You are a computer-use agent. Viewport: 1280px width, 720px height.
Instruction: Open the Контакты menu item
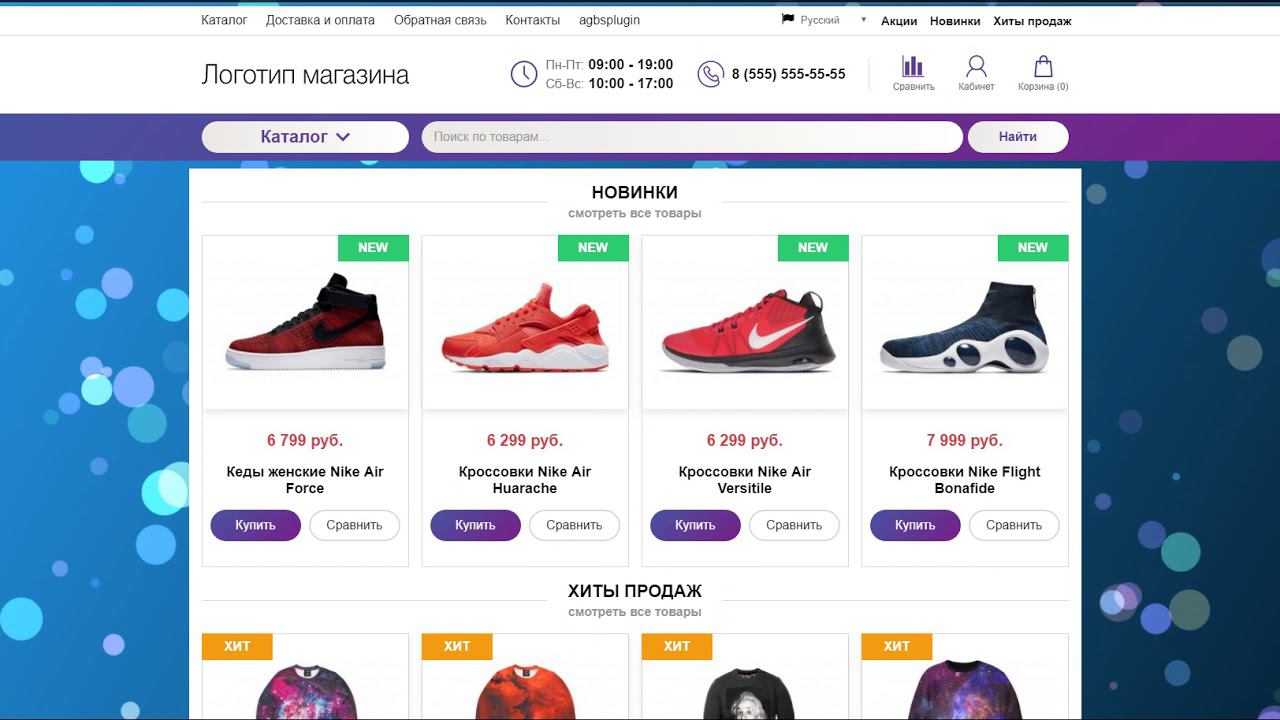(532, 20)
